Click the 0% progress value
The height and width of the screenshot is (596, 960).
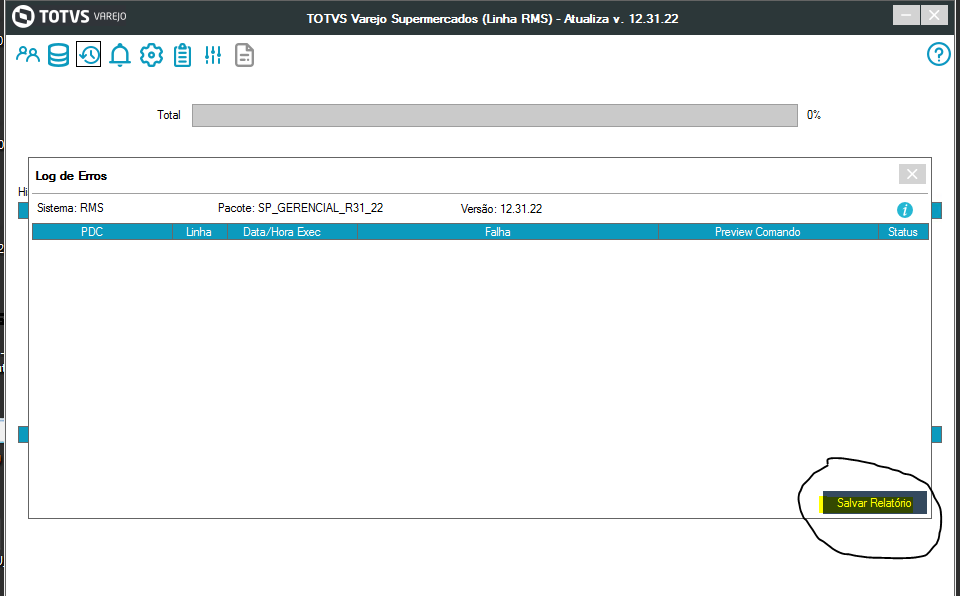pyautogui.click(x=814, y=115)
